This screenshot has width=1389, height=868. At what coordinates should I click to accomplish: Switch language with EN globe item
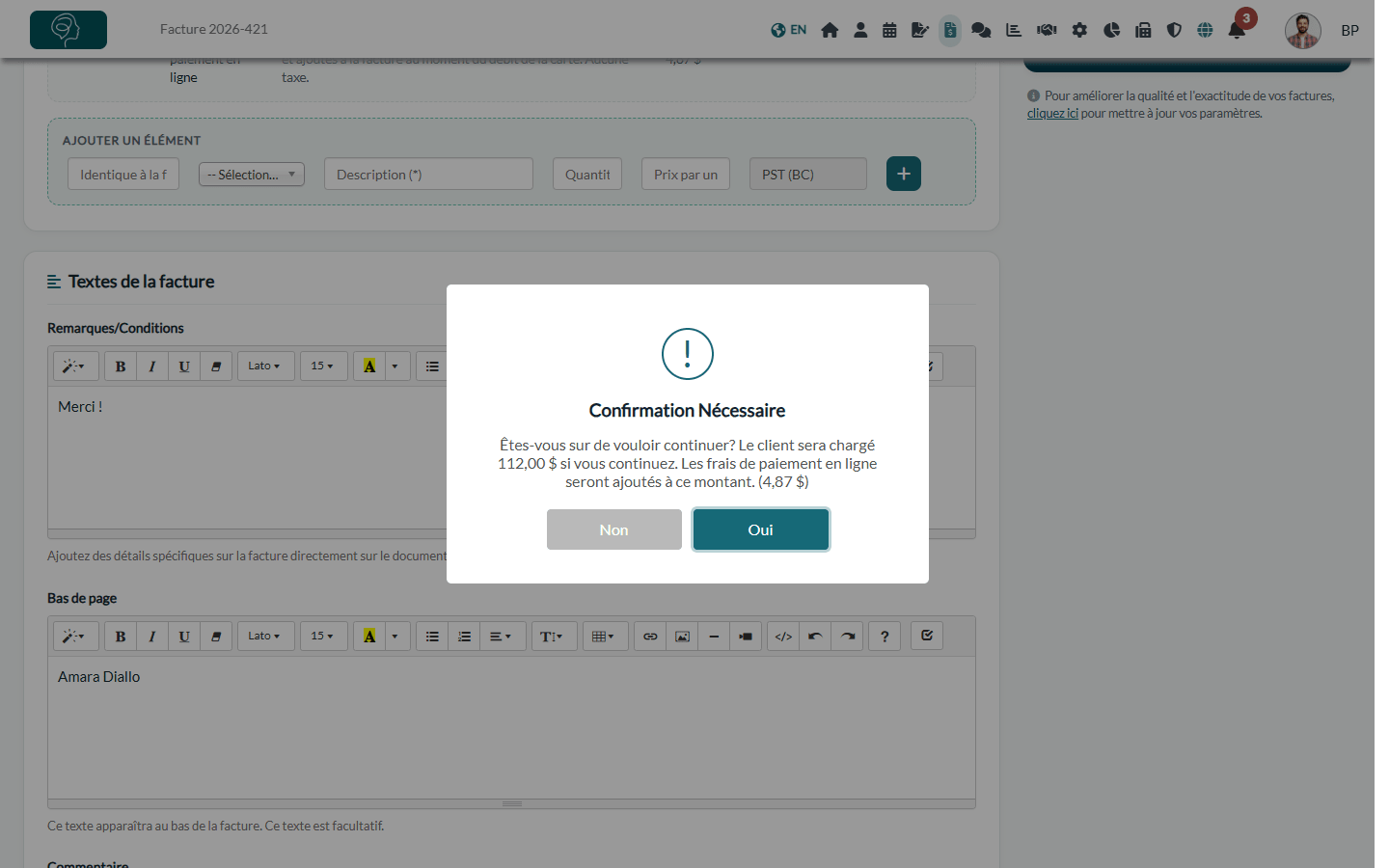click(789, 30)
